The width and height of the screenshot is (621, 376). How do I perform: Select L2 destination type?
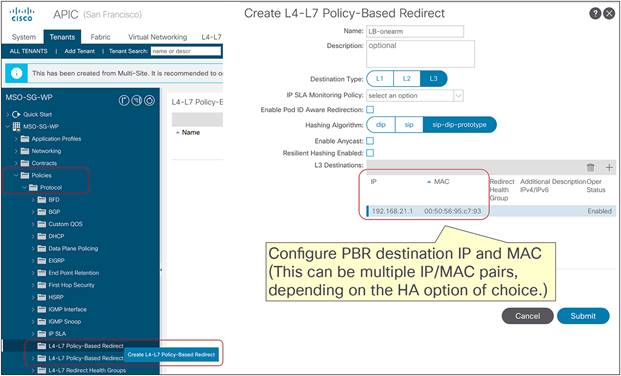[407, 79]
